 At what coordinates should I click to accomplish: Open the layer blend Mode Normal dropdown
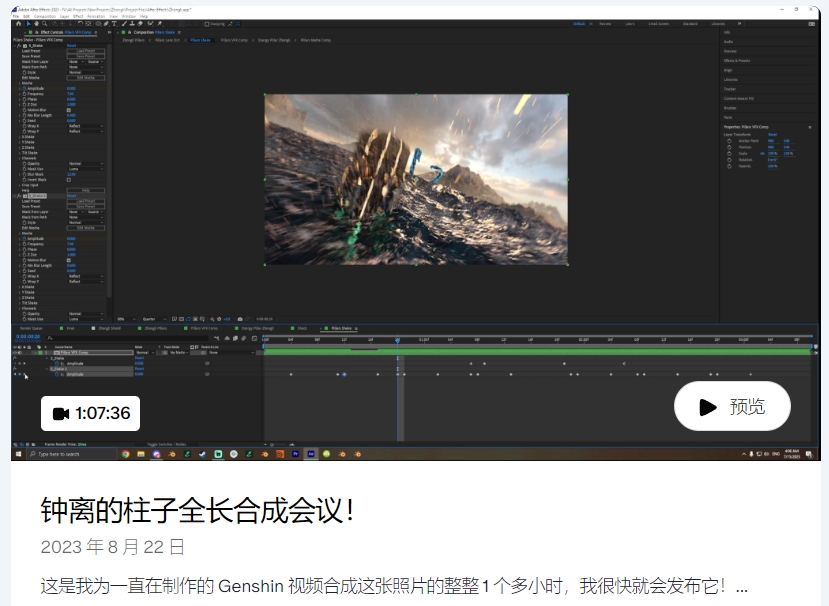click(143, 352)
